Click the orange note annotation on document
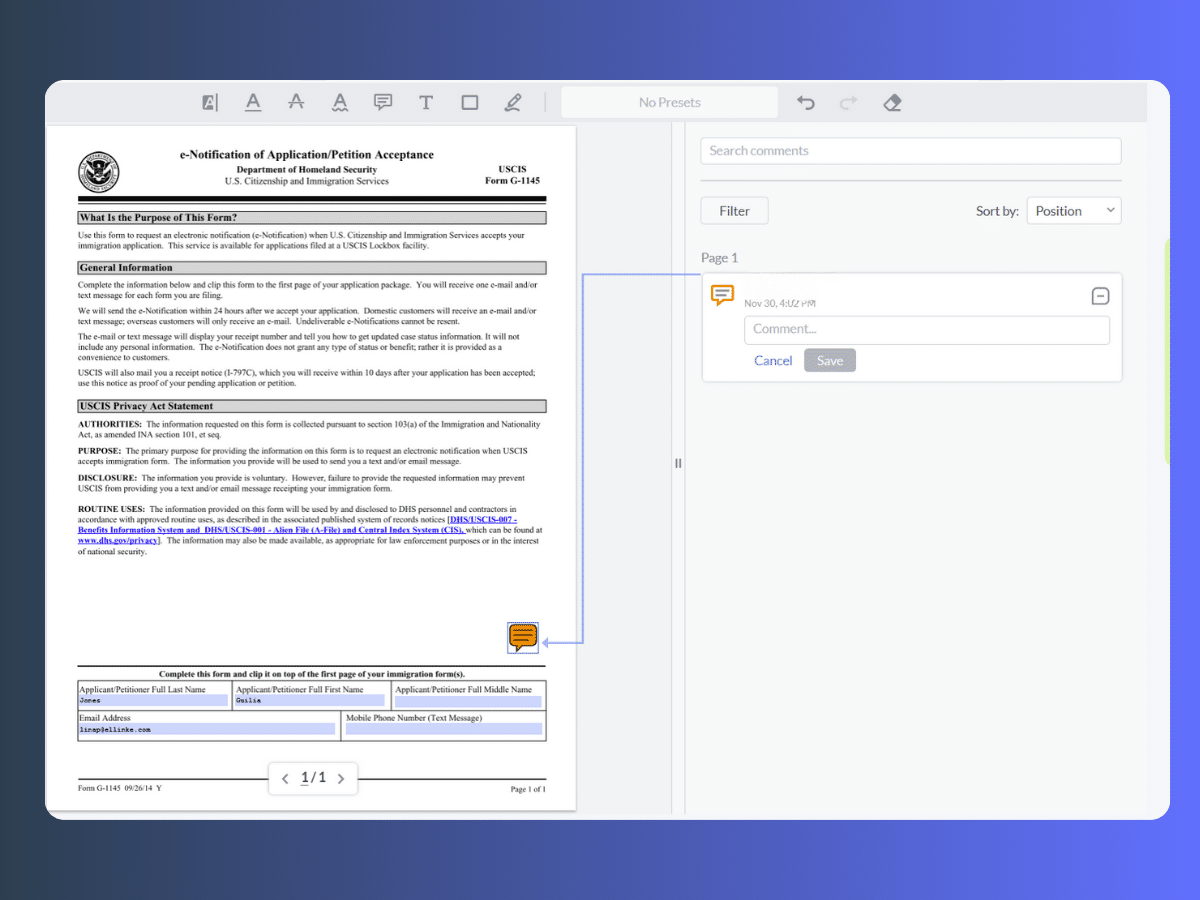 pyautogui.click(x=523, y=637)
